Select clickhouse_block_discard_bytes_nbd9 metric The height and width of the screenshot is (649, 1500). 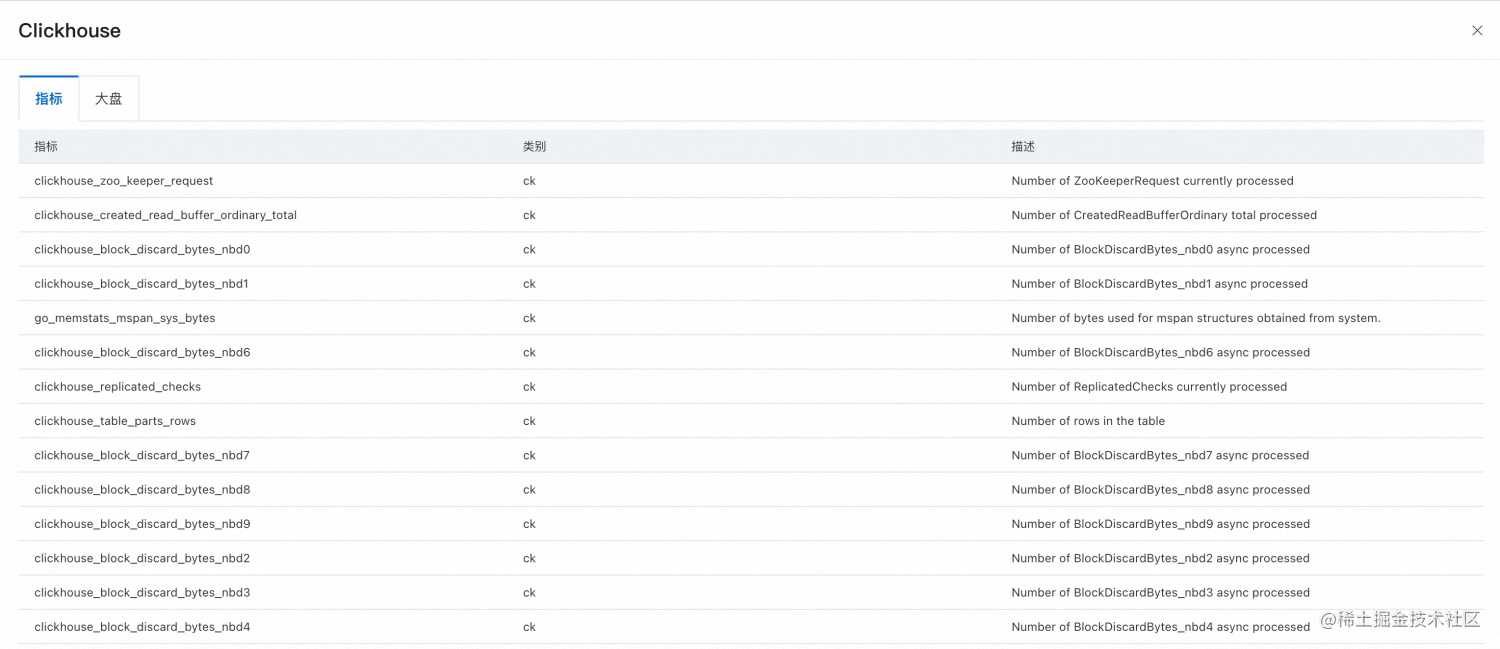coord(142,524)
